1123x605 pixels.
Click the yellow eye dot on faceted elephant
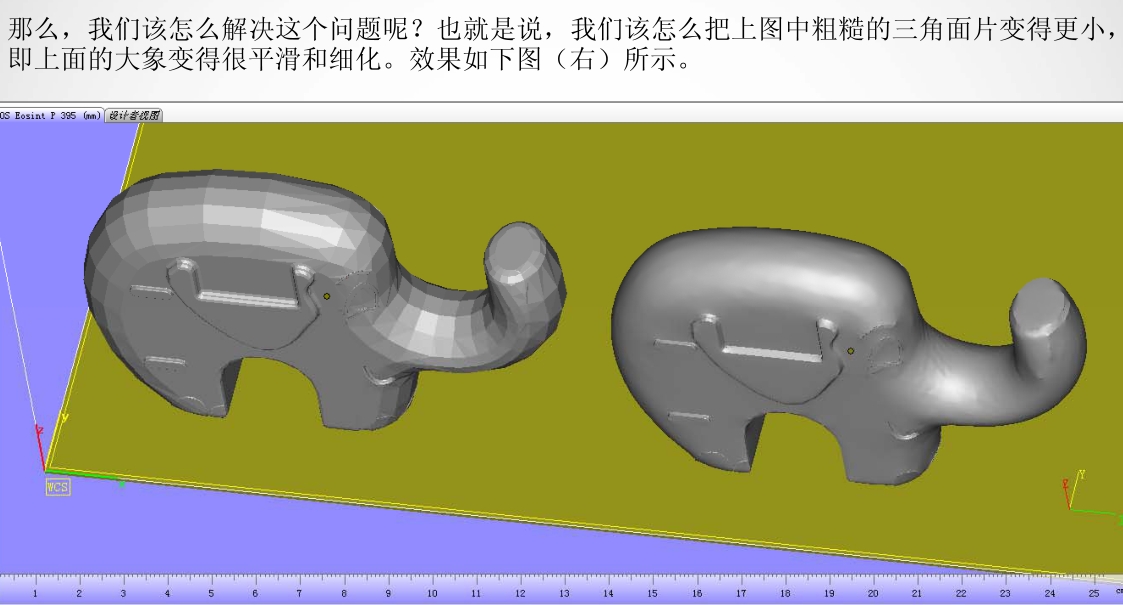point(327,296)
